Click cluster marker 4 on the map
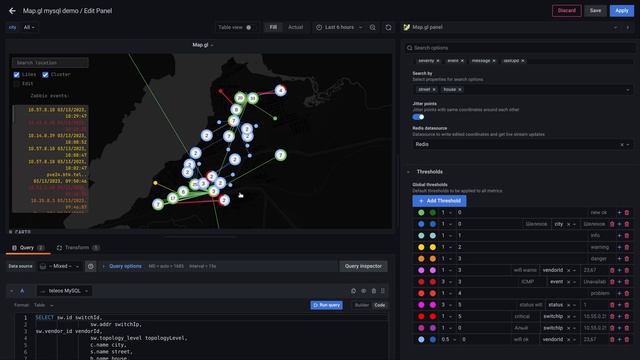 point(280,90)
